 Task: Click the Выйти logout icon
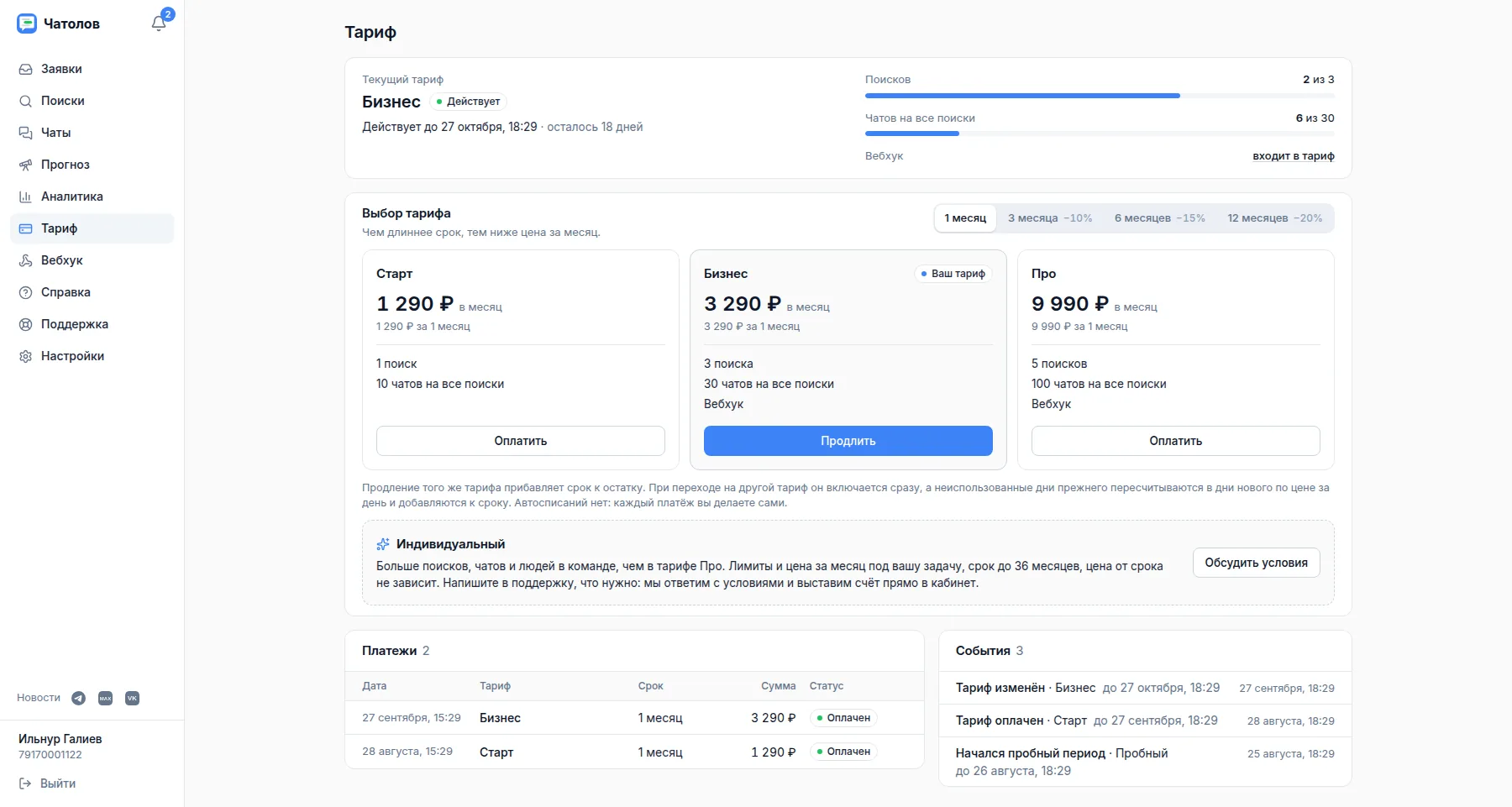point(25,783)
